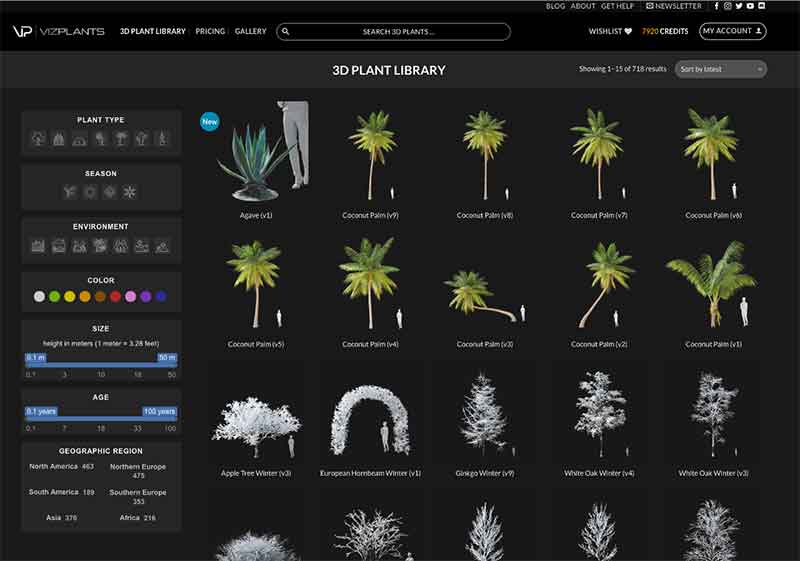
Task: Click the Wishlist heart icon
Action: coord(628,32)
